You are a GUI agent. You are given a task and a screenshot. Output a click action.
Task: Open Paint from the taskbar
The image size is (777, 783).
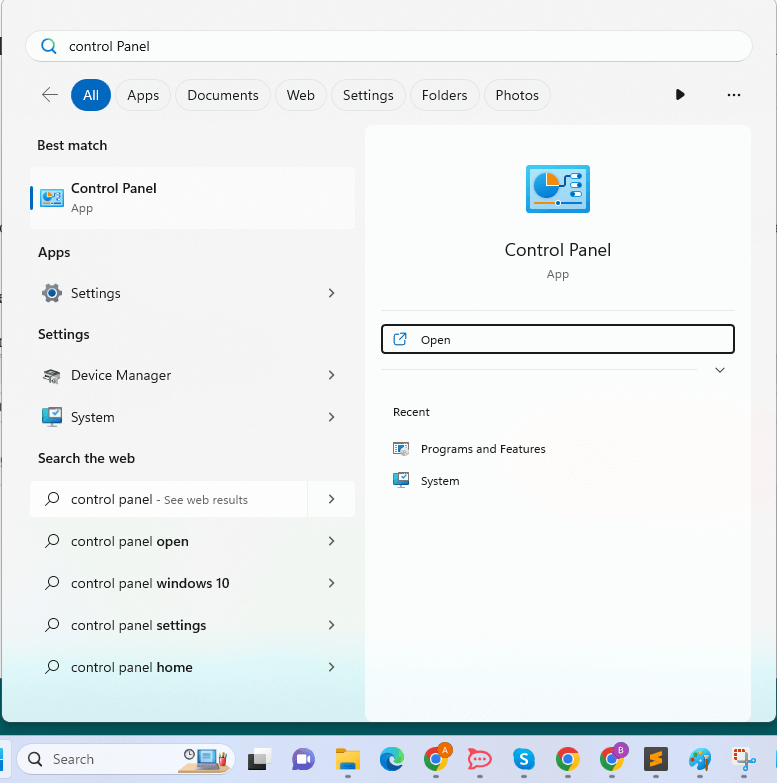click(x=699, y=759)
